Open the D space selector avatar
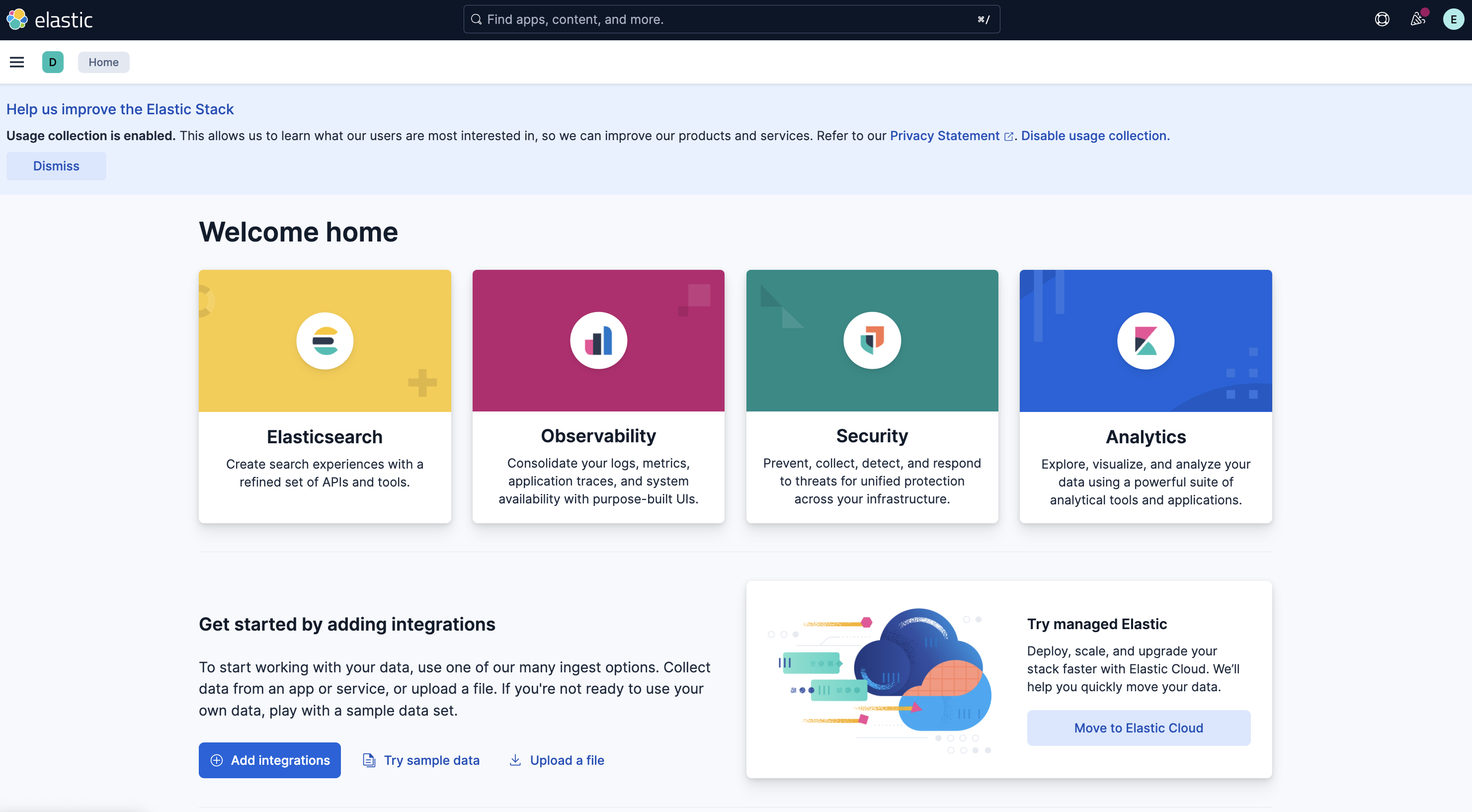This screenshot has height=812, width=1472. pos(53,62)
